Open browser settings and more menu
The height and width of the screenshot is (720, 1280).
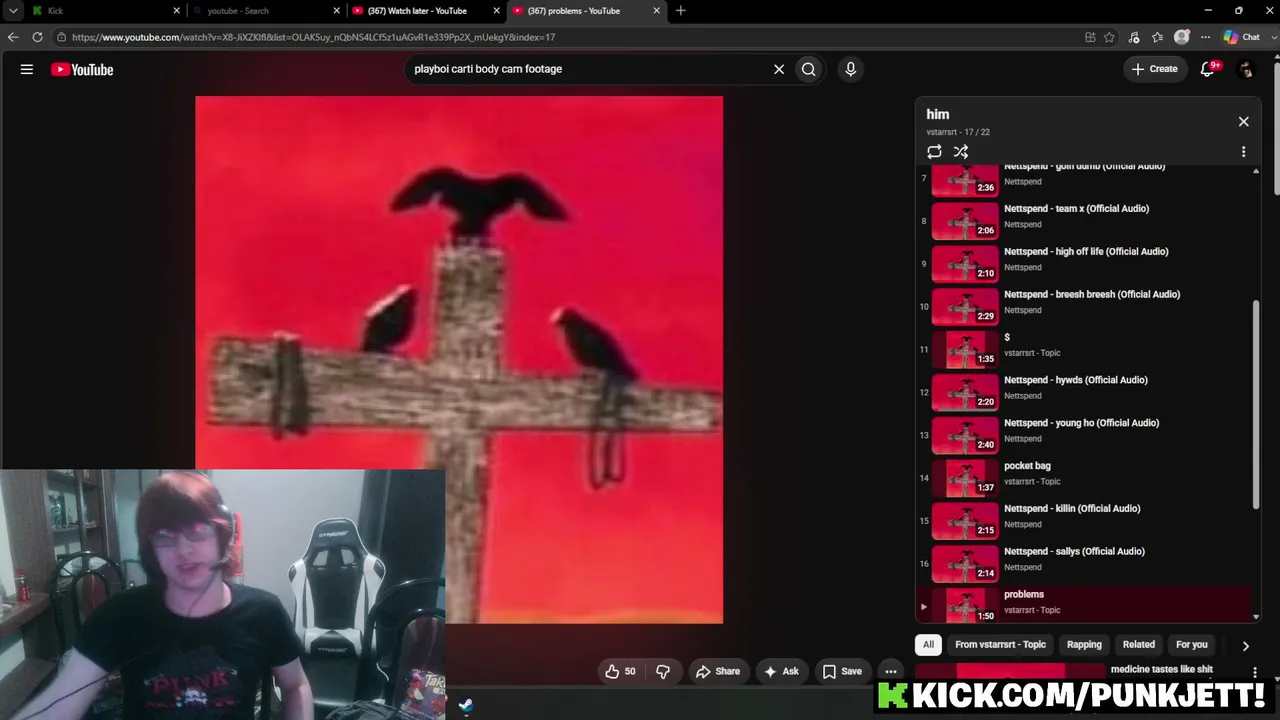1206,37
